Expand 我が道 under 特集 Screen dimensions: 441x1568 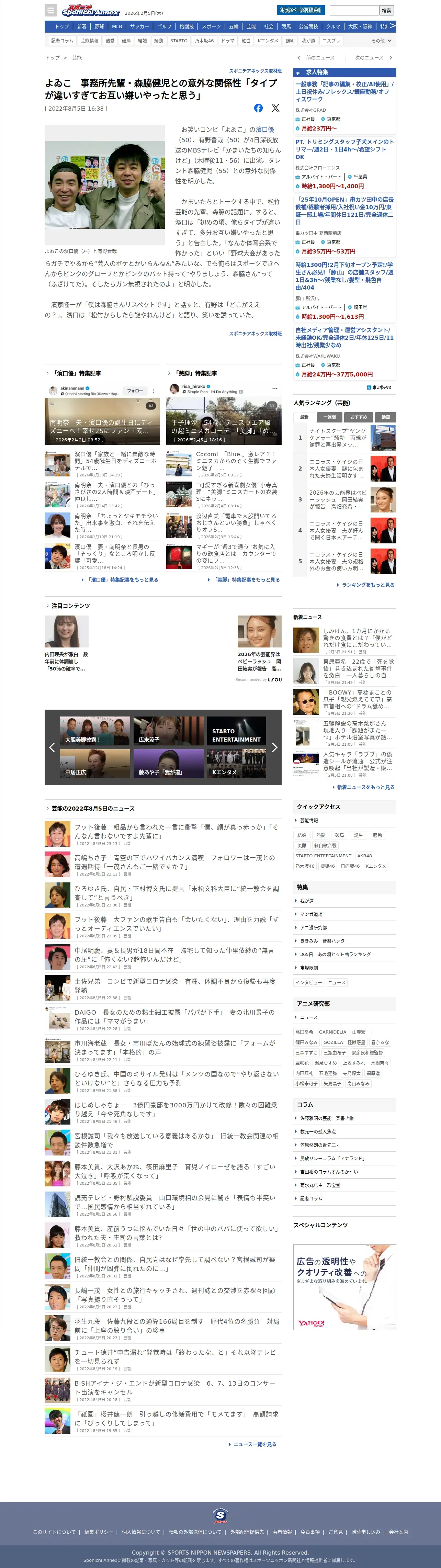(344, 901)
